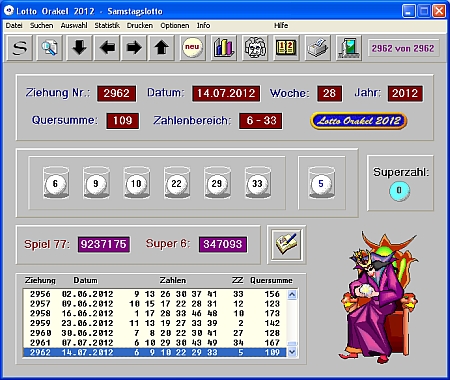Go to next draw with right arrow
Screen dimensions: 450x380
click(x=134, y=48)
